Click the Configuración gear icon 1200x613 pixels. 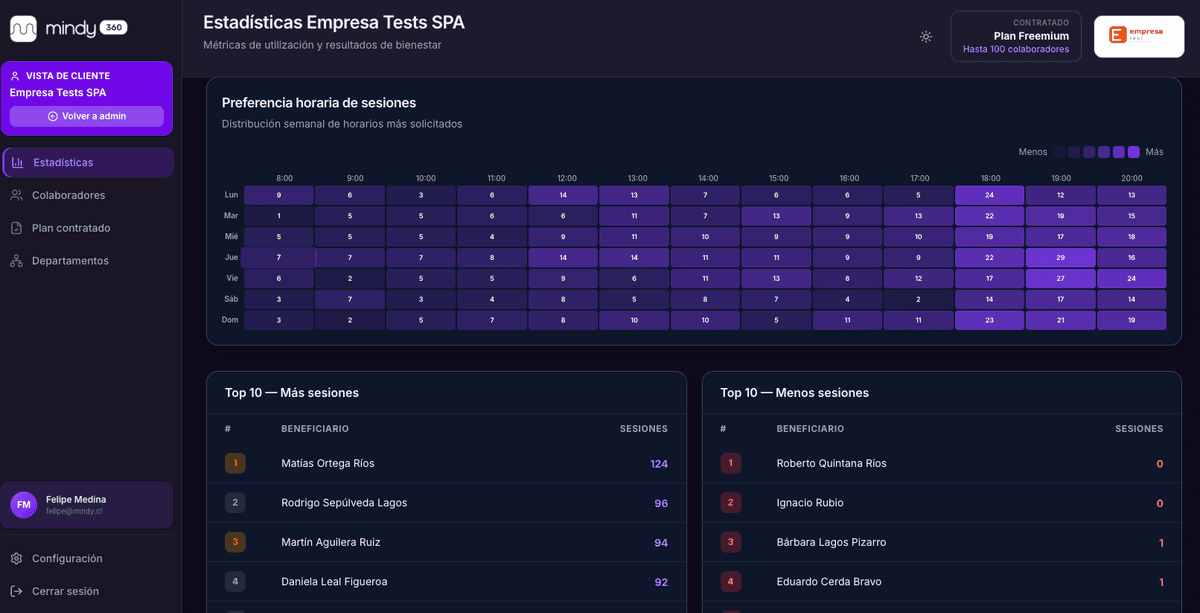coord(16,558)
